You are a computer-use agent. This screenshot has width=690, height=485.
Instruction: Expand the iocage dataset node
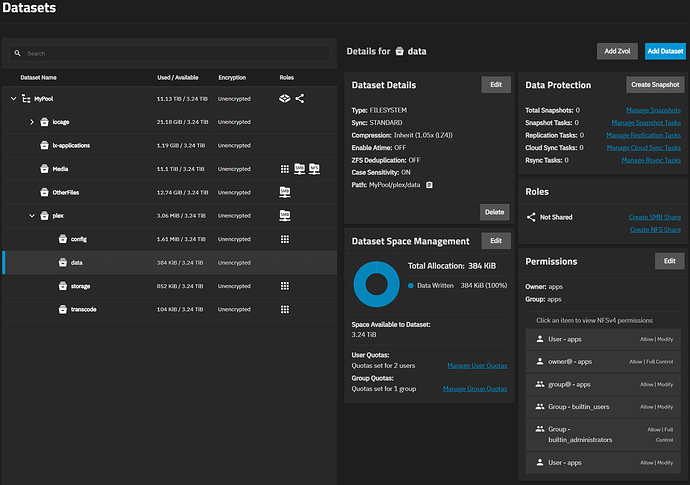[32, 122]
